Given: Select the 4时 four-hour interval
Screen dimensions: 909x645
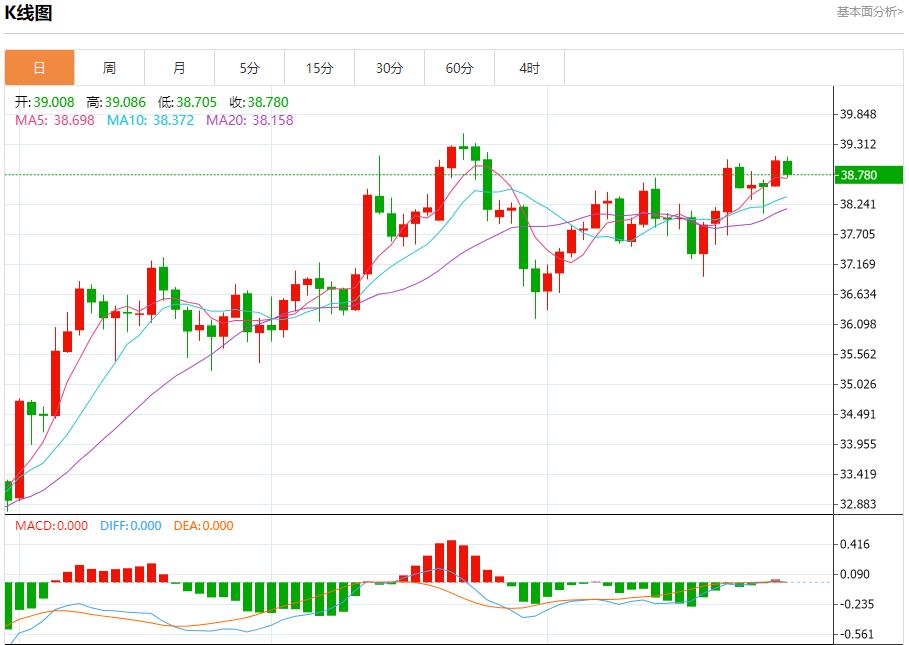Looking at the screenshot, I should [529, 67].
